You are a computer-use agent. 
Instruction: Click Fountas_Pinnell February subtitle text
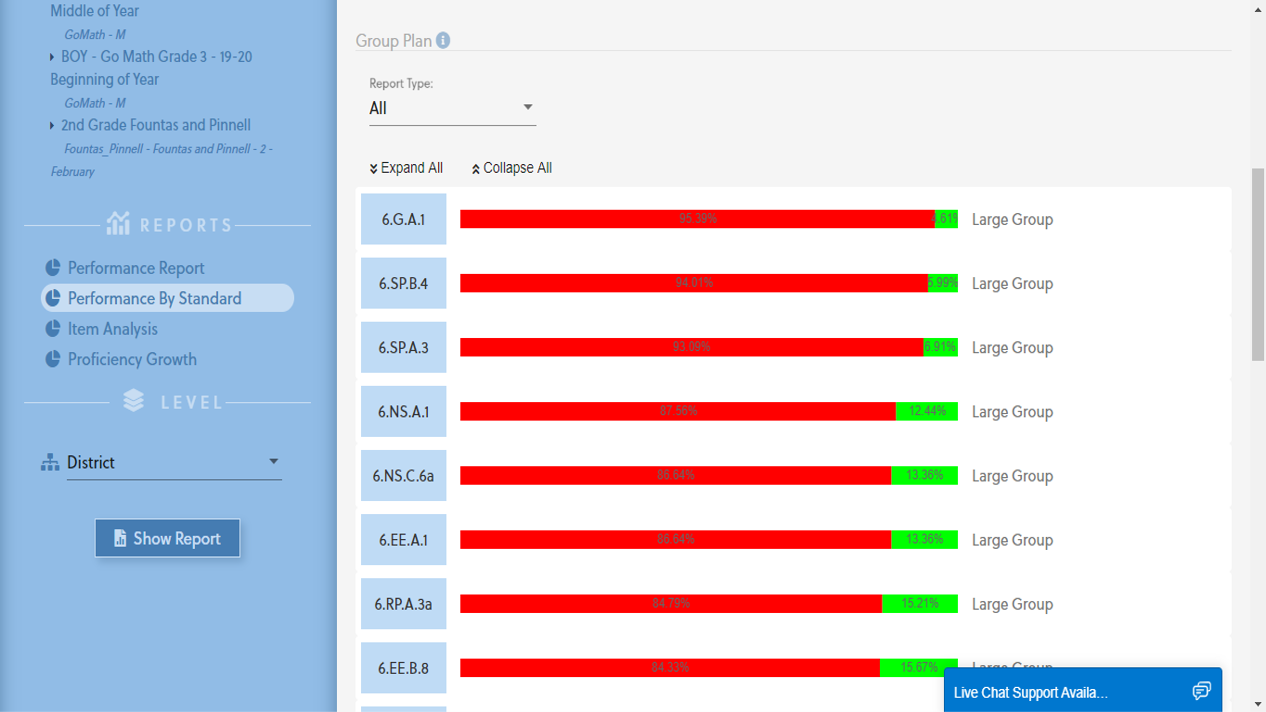coord(162,160)
